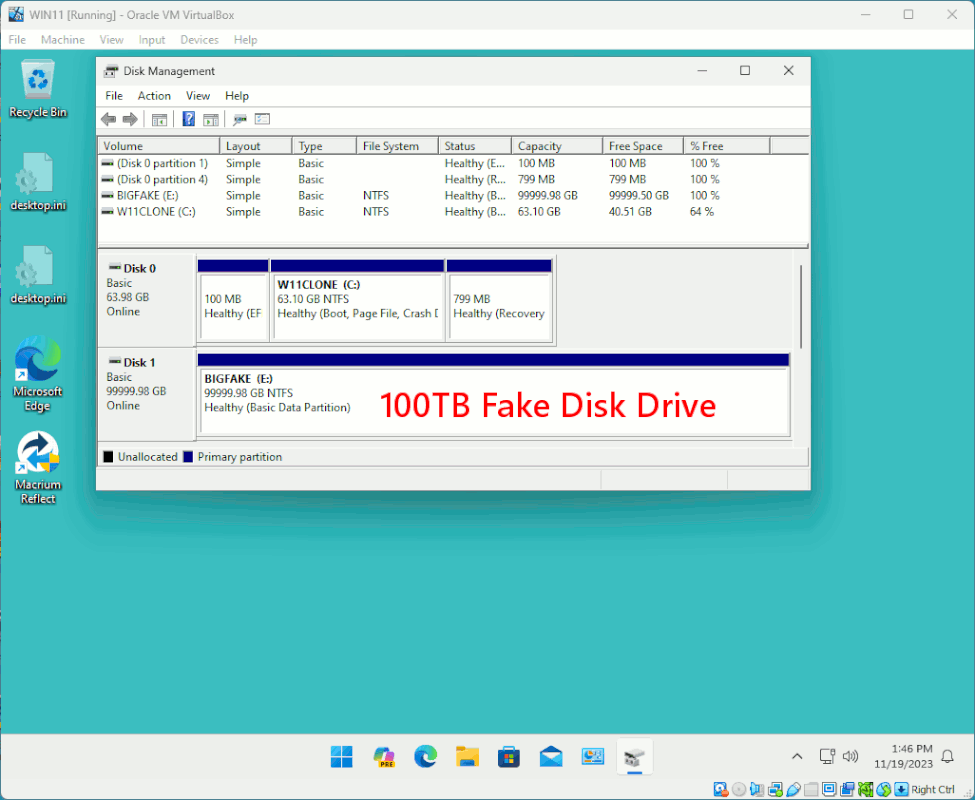Sort by Capacity column header

tap(557, 146)
